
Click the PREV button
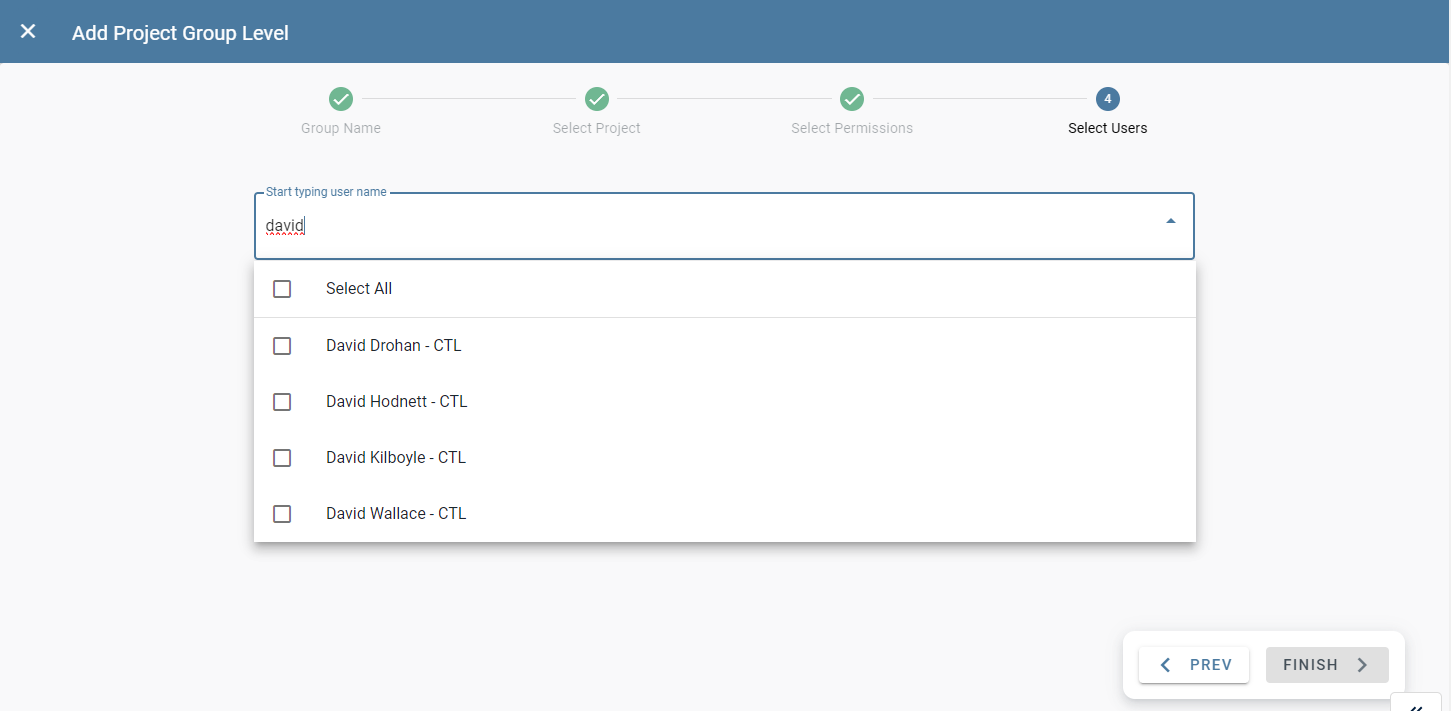(x=1194, y=664)
